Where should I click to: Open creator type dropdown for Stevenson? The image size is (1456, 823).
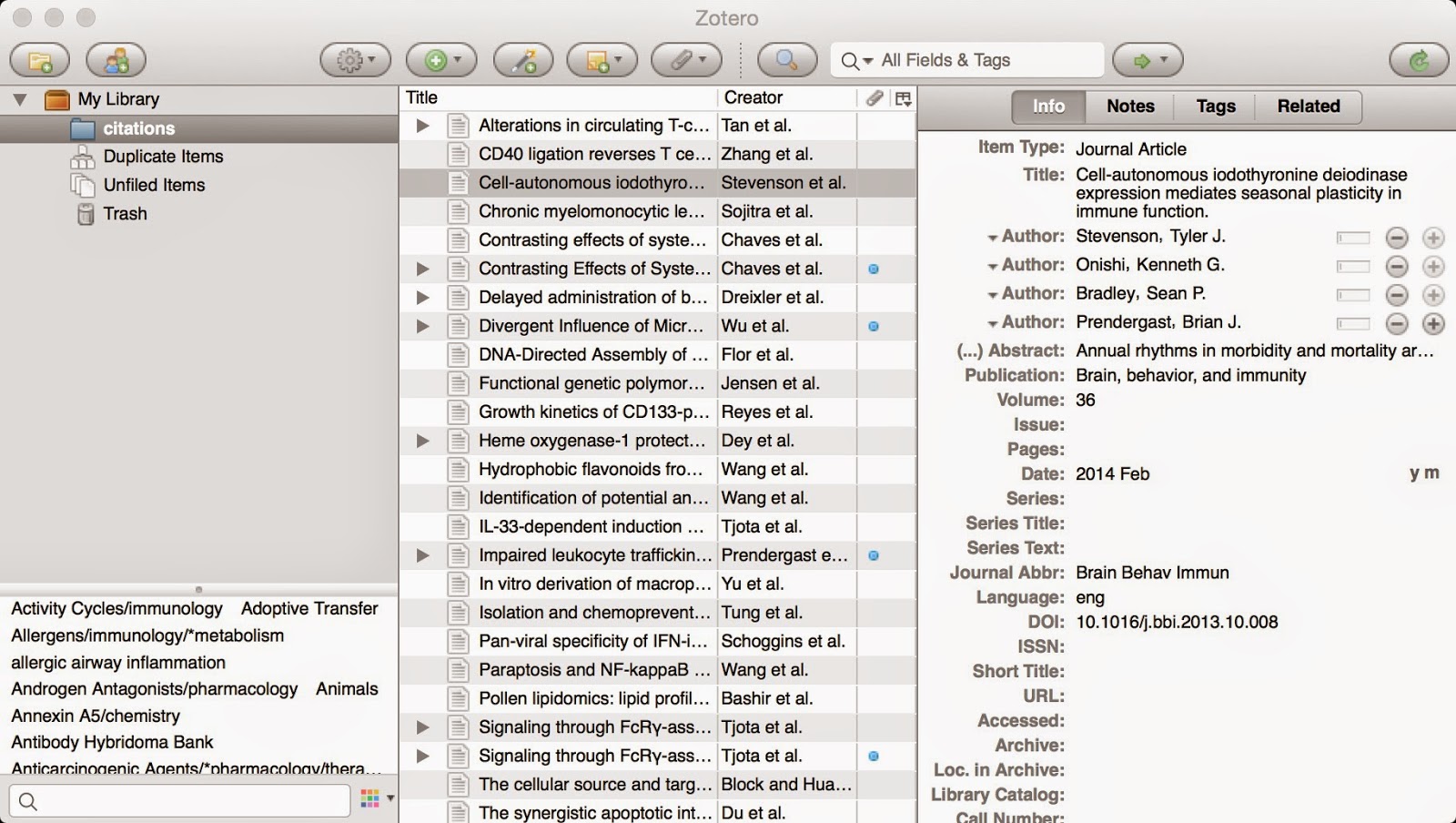992,238
